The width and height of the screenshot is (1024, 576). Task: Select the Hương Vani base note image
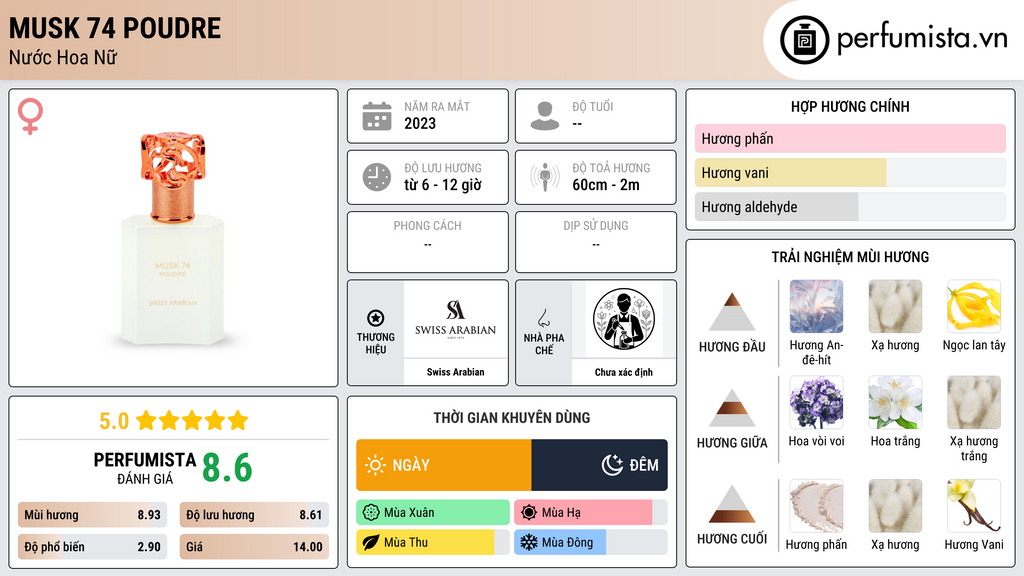[974, 506]
